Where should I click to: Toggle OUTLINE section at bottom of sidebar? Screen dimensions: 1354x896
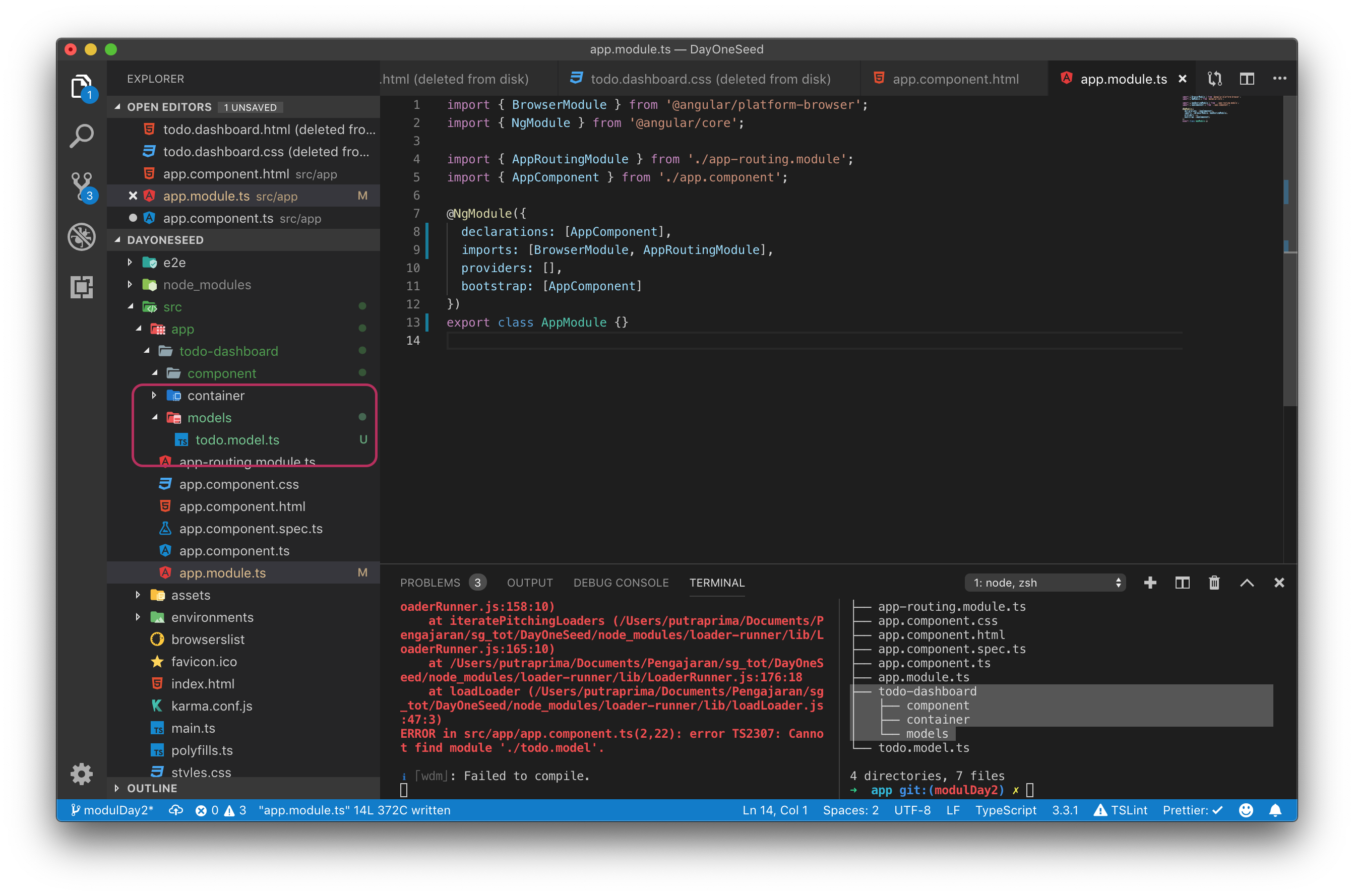pyautogui.click(x=155, y=789)
